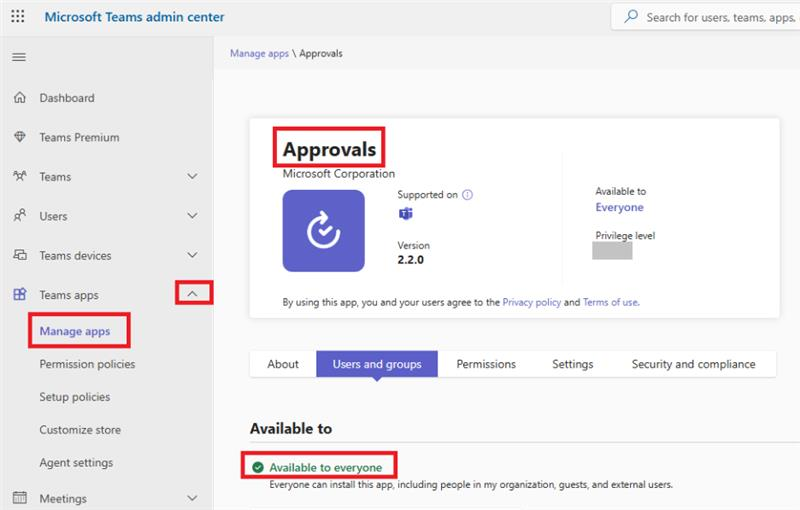Click the Dashboard home icon

coord(19,97)
